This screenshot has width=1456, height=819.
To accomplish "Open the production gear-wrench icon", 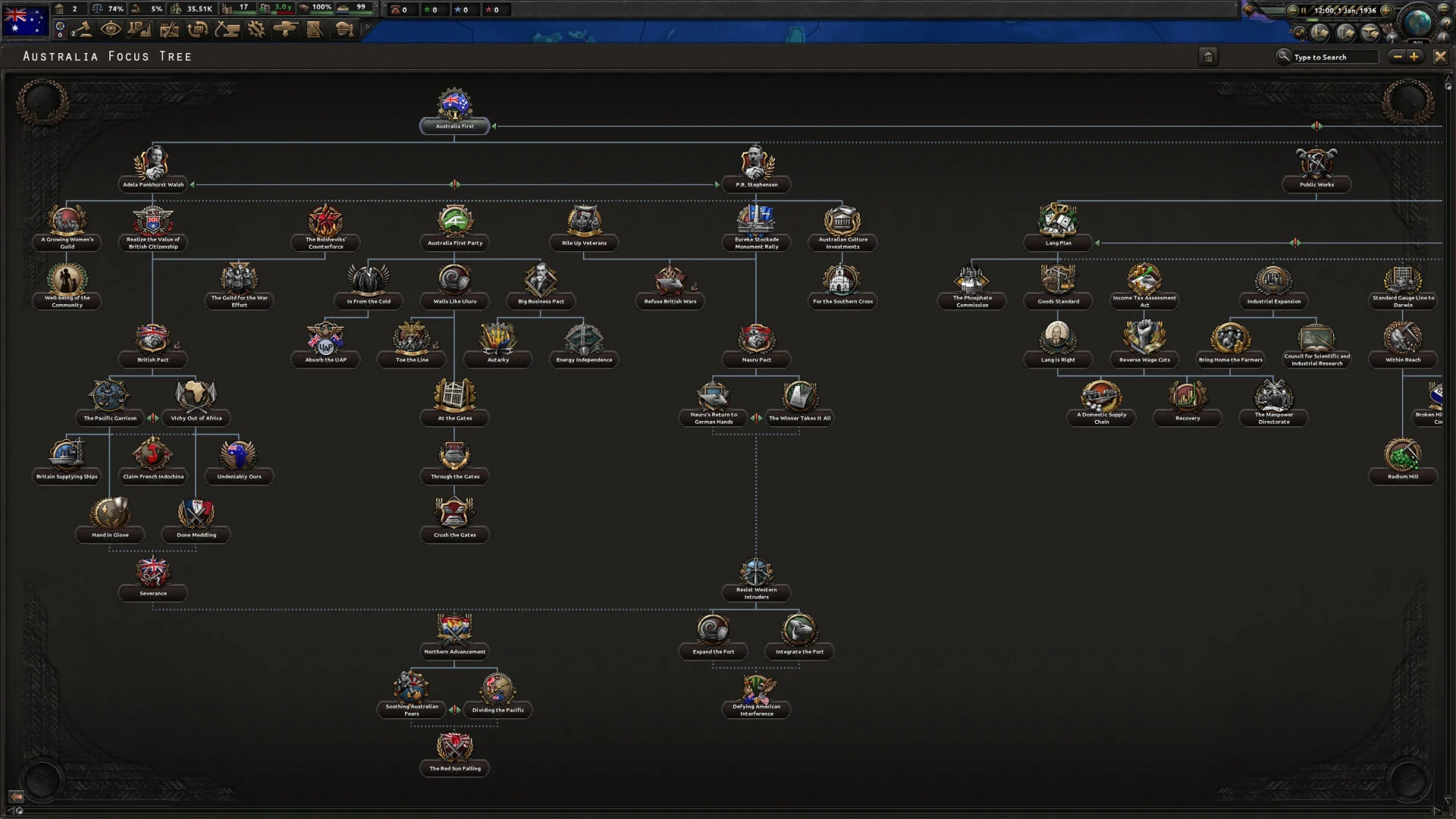I will point(256,30).
